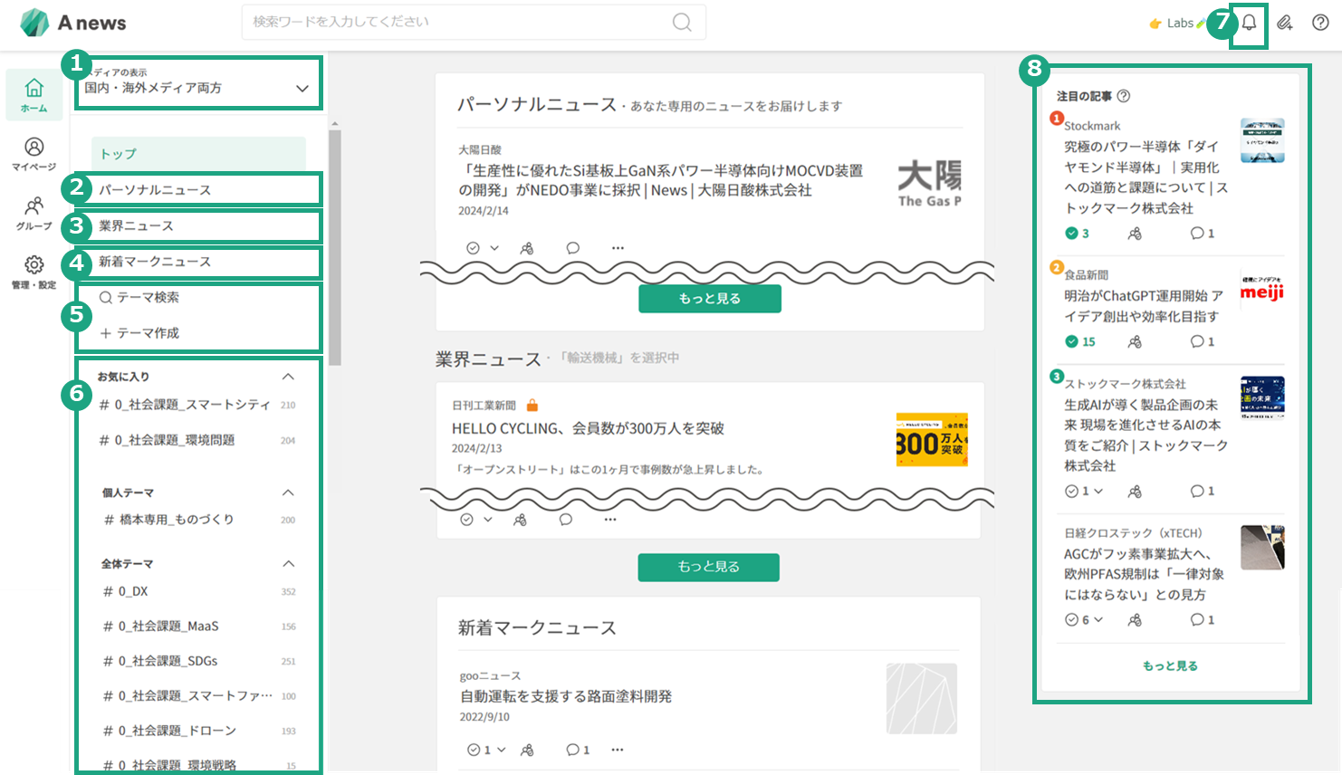Viewport: 1342px width, 775px height.
Task: Open 自動運転を支援する路面塗料開発 article
Action: pos(566,696)
